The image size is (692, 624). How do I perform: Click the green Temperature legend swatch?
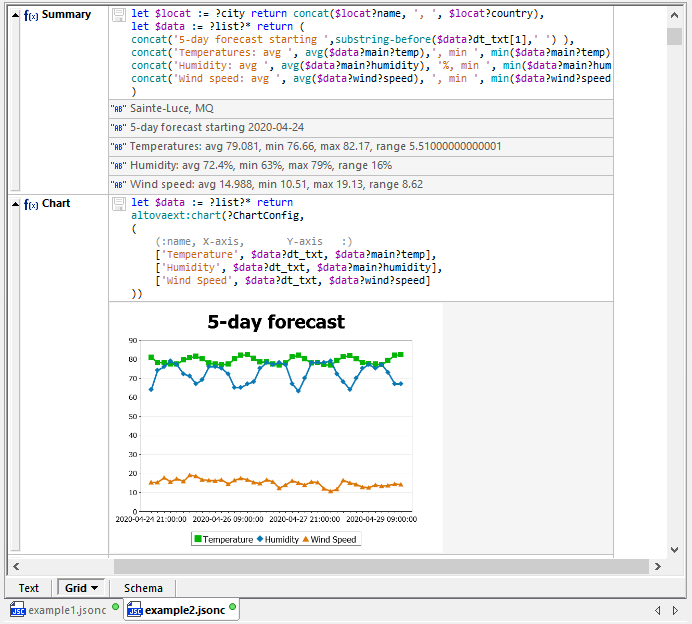coord(198,539)
